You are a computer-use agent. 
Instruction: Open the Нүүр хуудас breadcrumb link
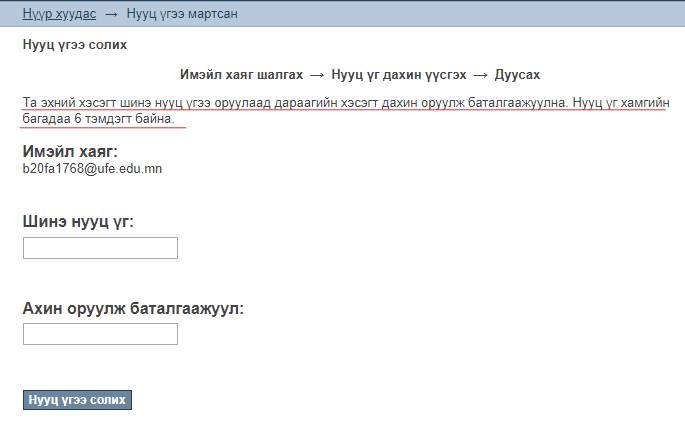click(x=59, y=14)
